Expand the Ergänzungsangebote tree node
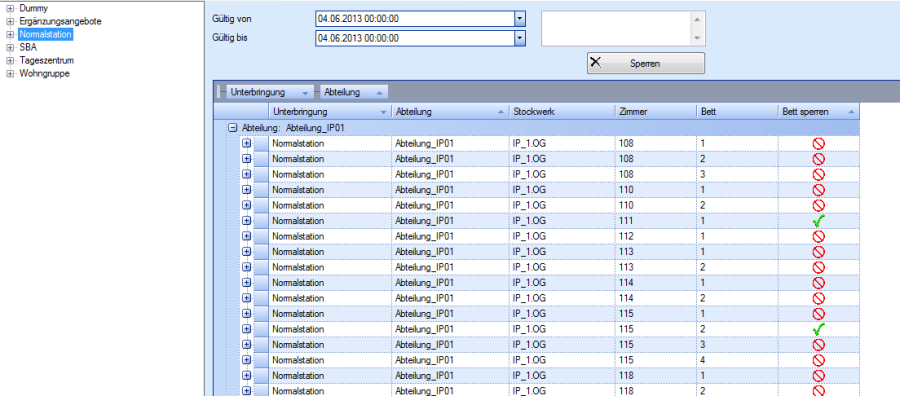The width and height of the screenshot is (900, 396). tap(10, 21)
